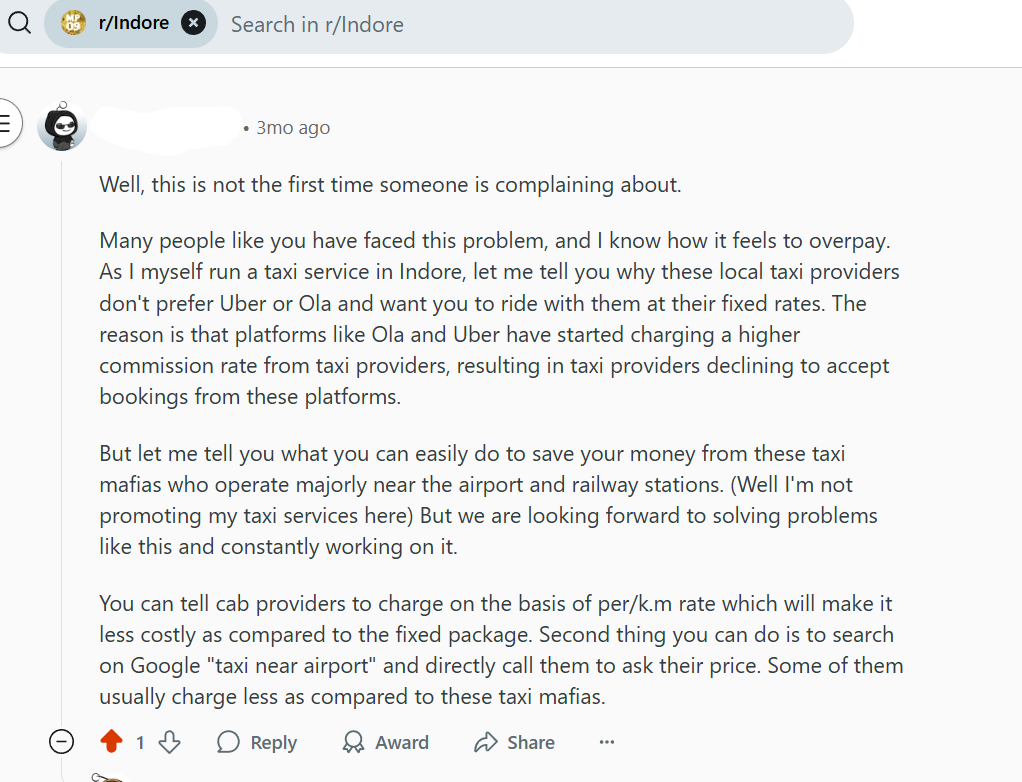Image resolution: width=1022 pixels, height=782 pixels.
Task: Click the r/Indore community logo
Action: click(x=73, y=23)
